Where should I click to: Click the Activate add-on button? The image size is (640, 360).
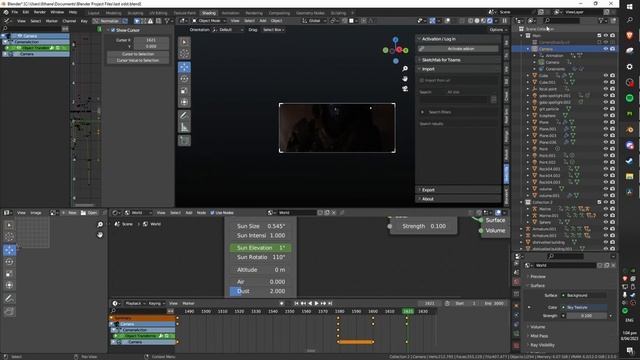click(x=458, y=49)
